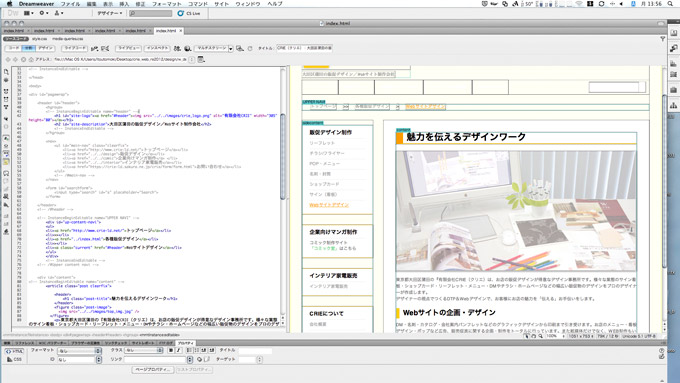Image resolution: width=680 pixels, height=383 pixels.
Task: Select the first index.html document tab
Action: 14,31
